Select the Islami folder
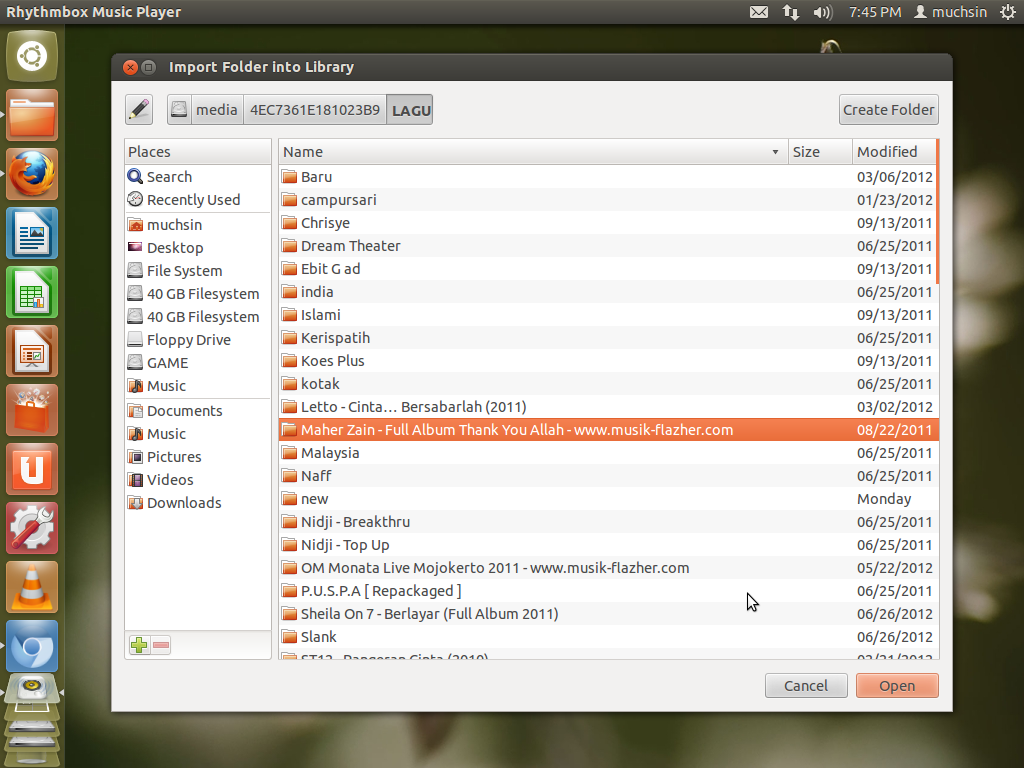This screenshot has height=768, width=1024. pos(607,315)
